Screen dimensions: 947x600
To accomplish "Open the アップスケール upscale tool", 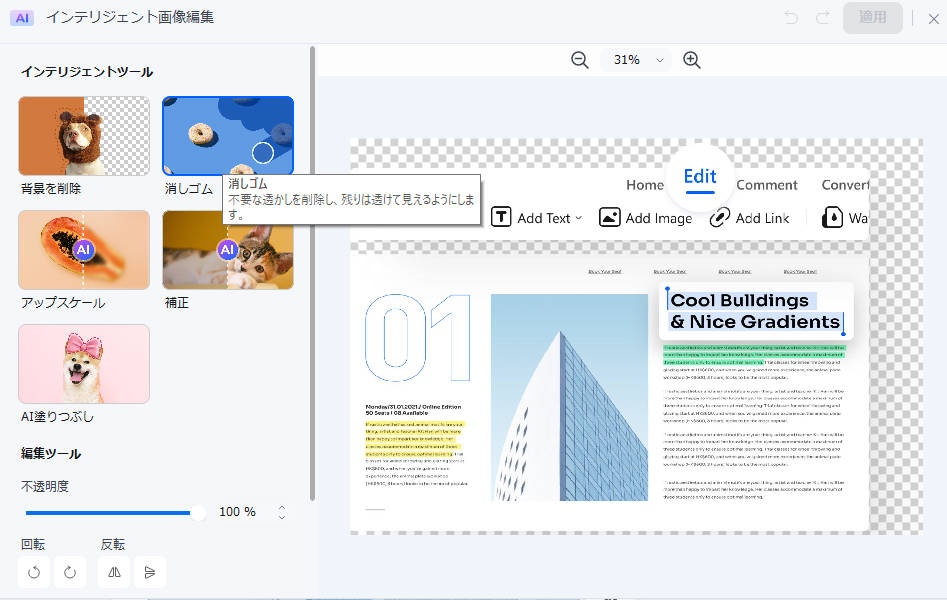I will tap(83, 250).
